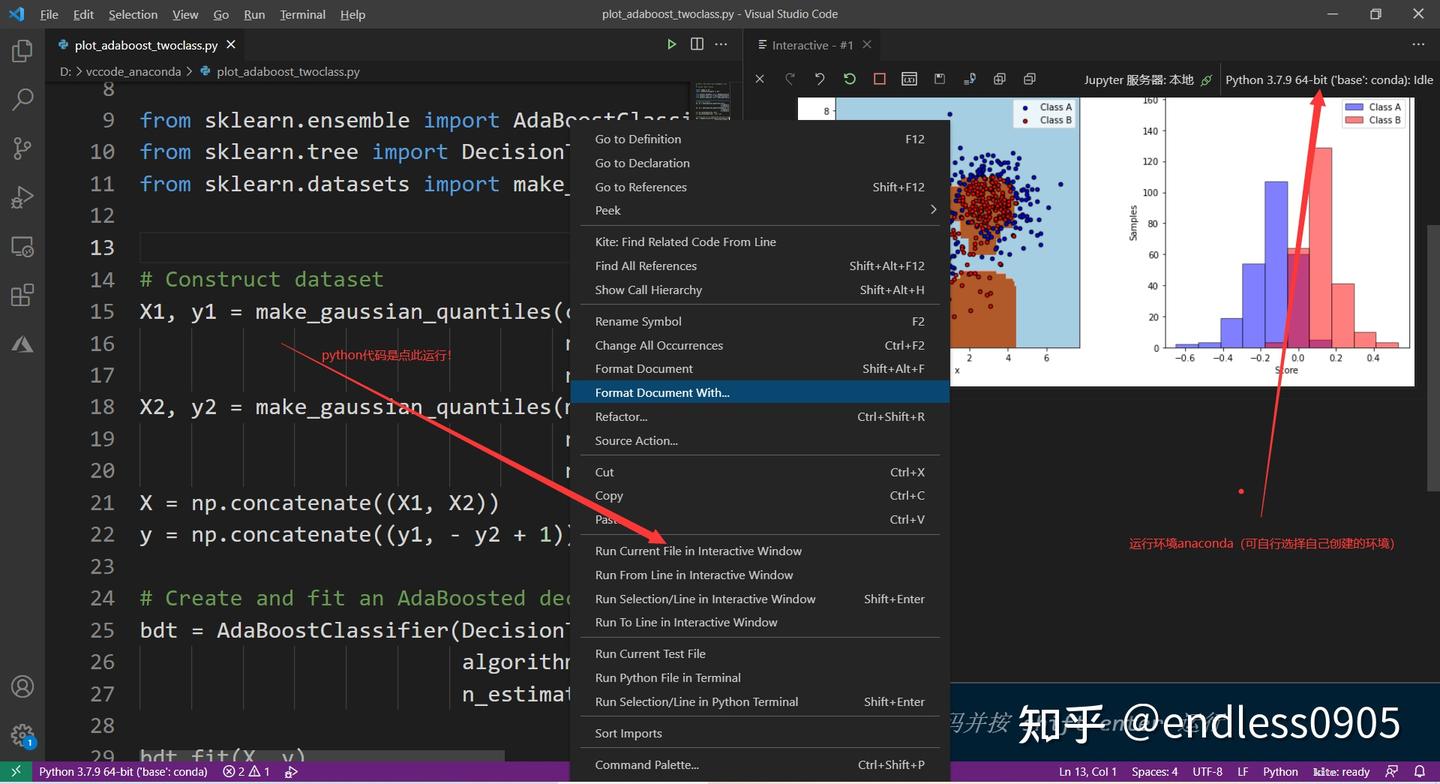
Task: Open the Extensions view
Action: click(23, 294)
